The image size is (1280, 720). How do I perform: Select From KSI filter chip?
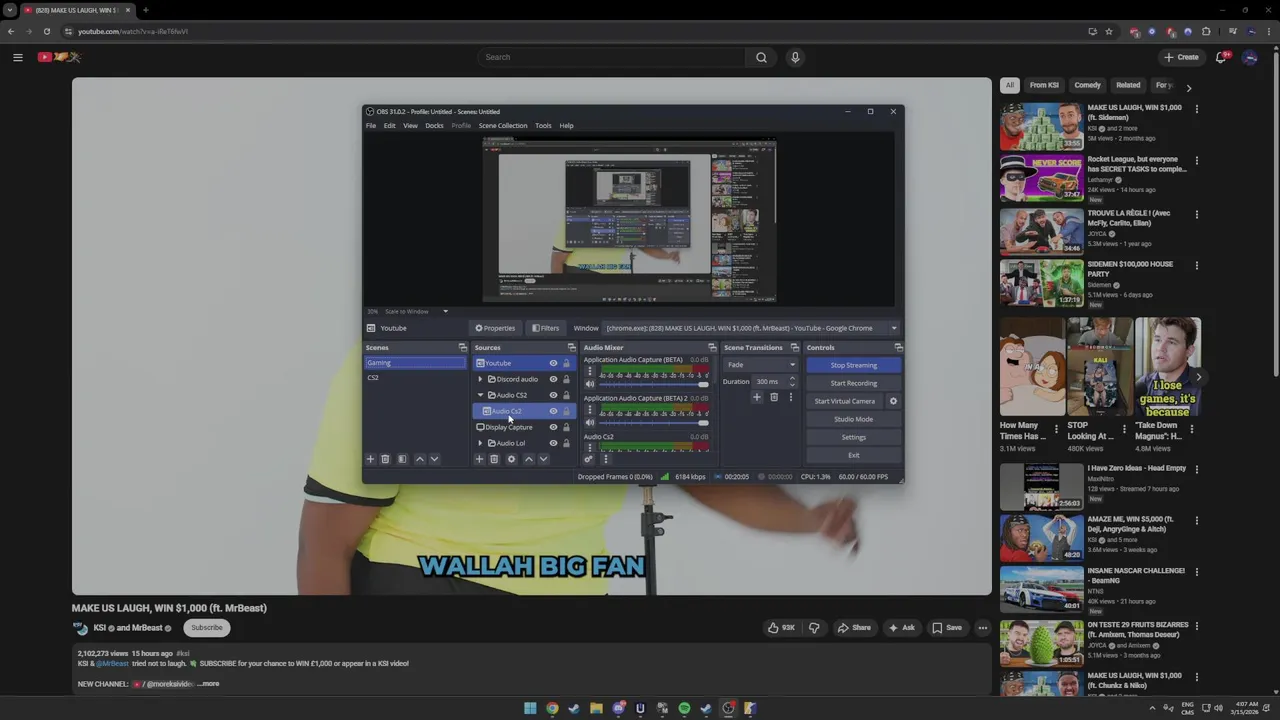tap(1044, 85)
